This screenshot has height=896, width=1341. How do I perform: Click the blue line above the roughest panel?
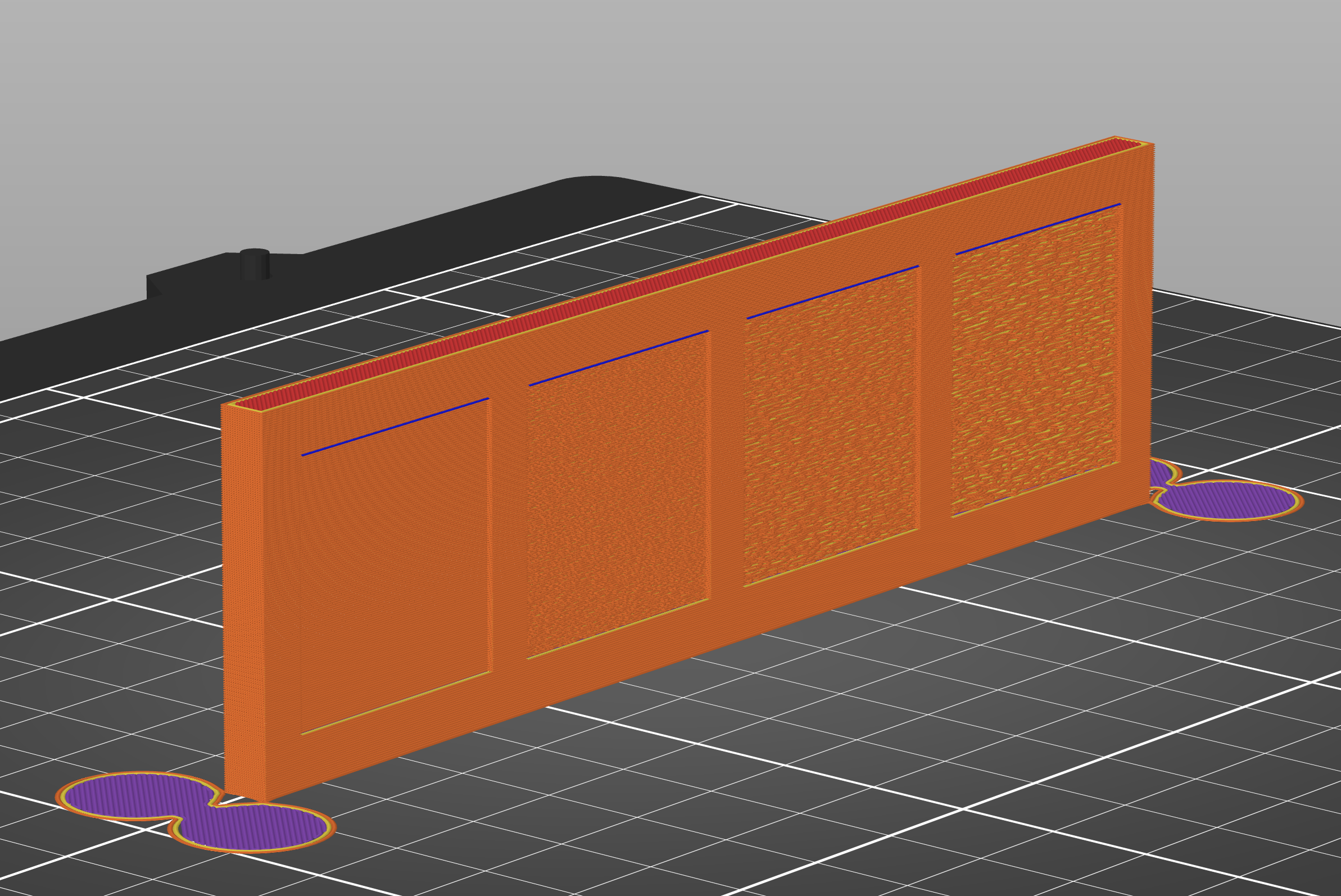(x=1038, y=229)
